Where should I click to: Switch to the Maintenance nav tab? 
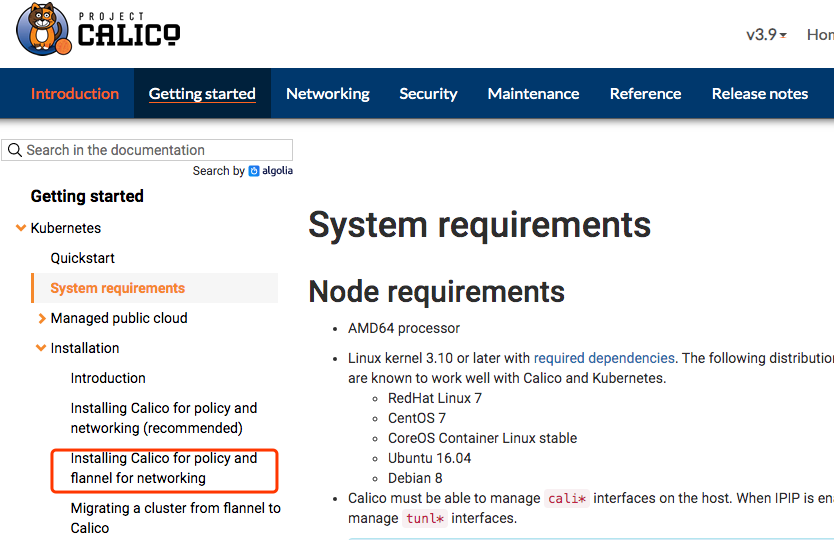point(533,94)
